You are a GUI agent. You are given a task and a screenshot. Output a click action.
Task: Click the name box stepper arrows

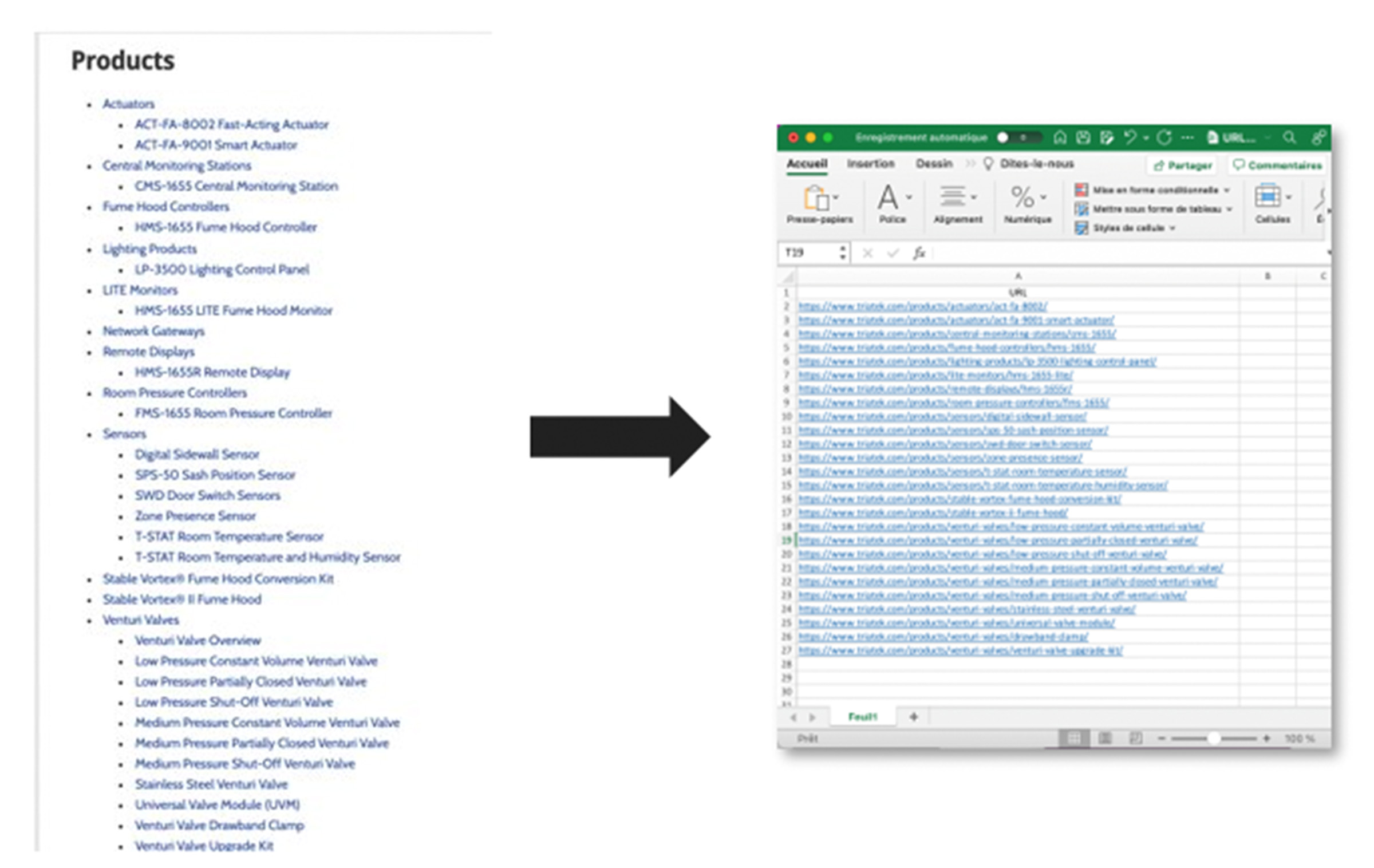(843, 252)
